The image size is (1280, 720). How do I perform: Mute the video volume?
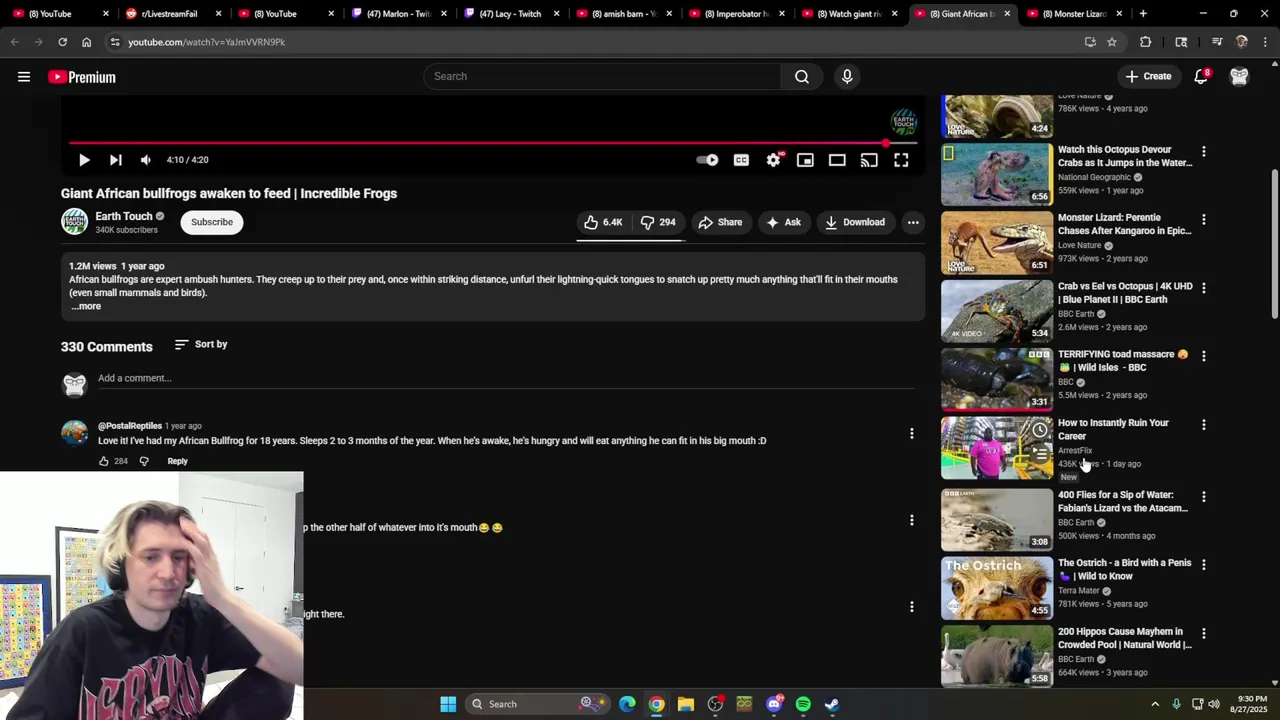[146, 160]
